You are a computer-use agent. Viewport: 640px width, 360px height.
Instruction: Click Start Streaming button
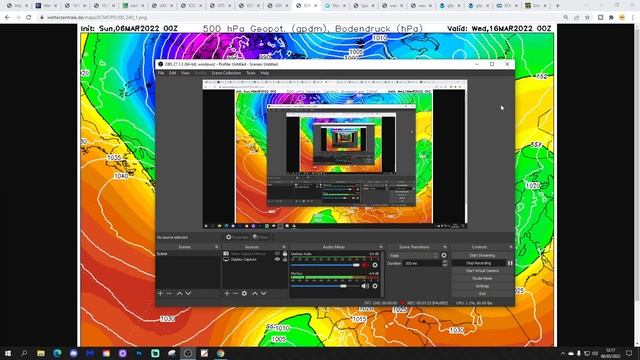(482, 256)
